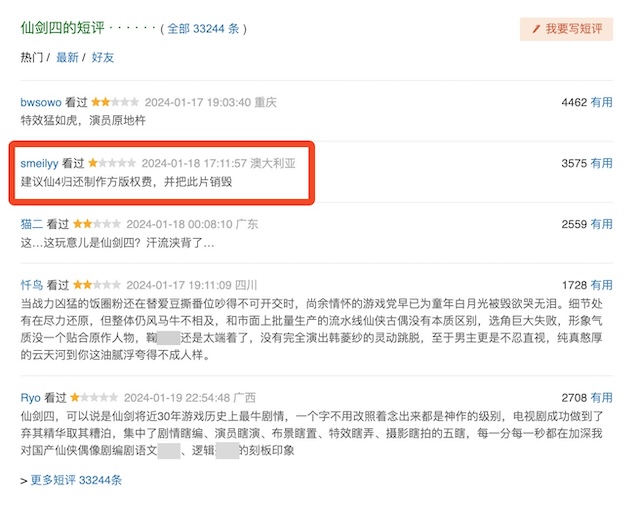Open user smeilyy's profile
Image resolution: width=640 pixels, height=505 pixels.
point(39,163)
